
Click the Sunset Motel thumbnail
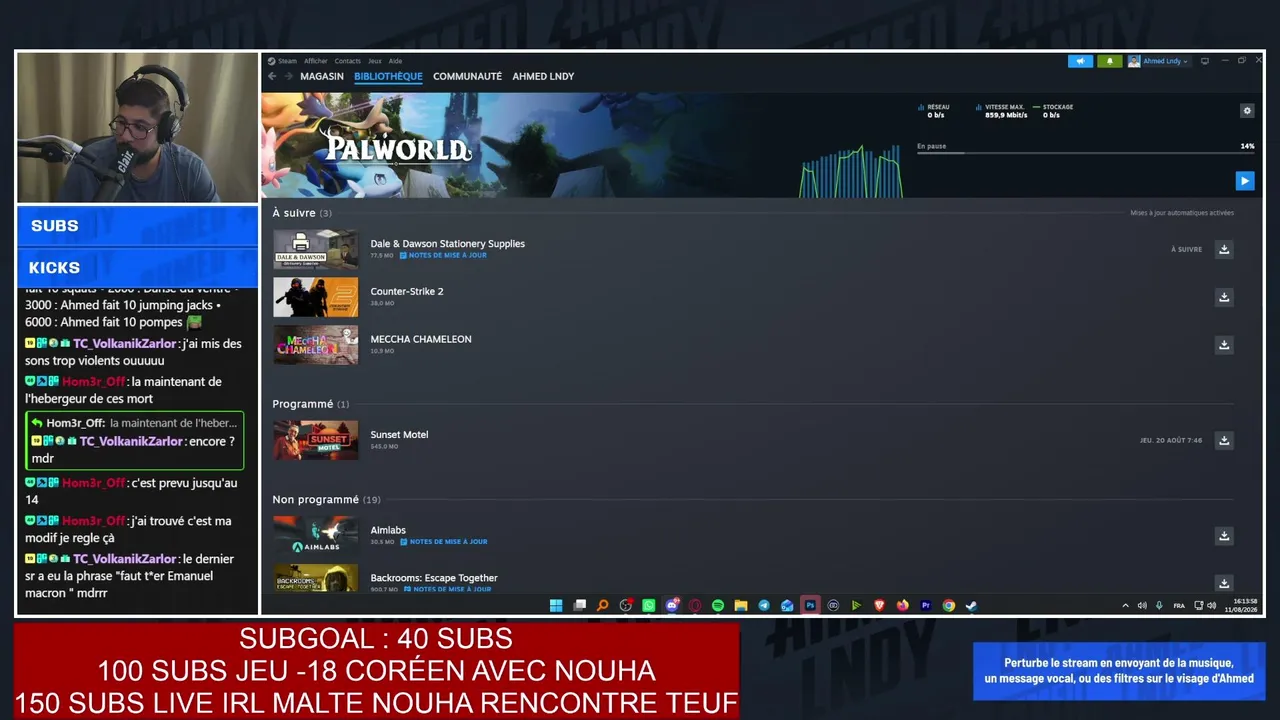click(315, 440)
